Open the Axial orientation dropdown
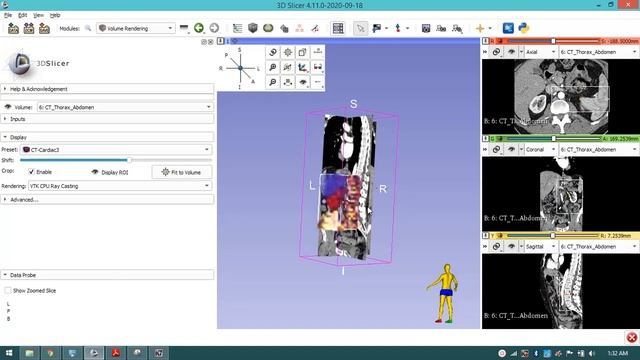The image size is (640, 360). 540,52
